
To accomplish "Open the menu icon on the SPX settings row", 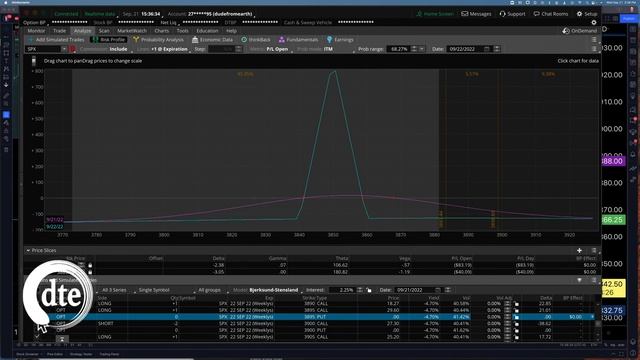I will pos(594,49).
